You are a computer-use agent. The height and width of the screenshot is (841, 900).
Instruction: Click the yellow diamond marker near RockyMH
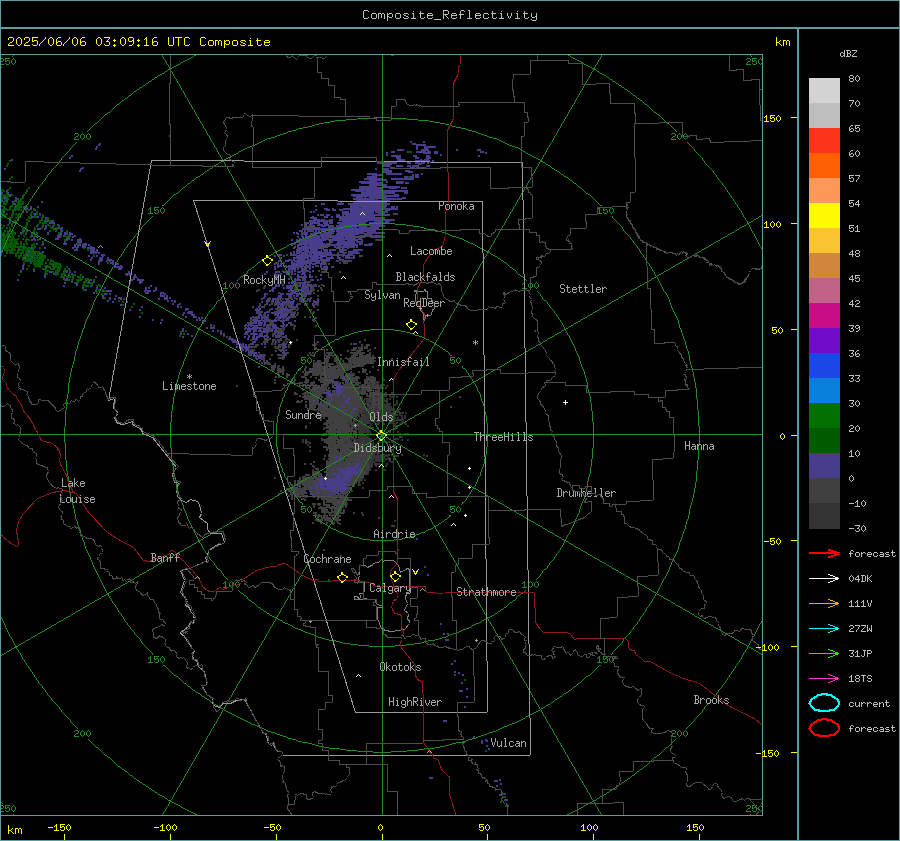point(267,261)
